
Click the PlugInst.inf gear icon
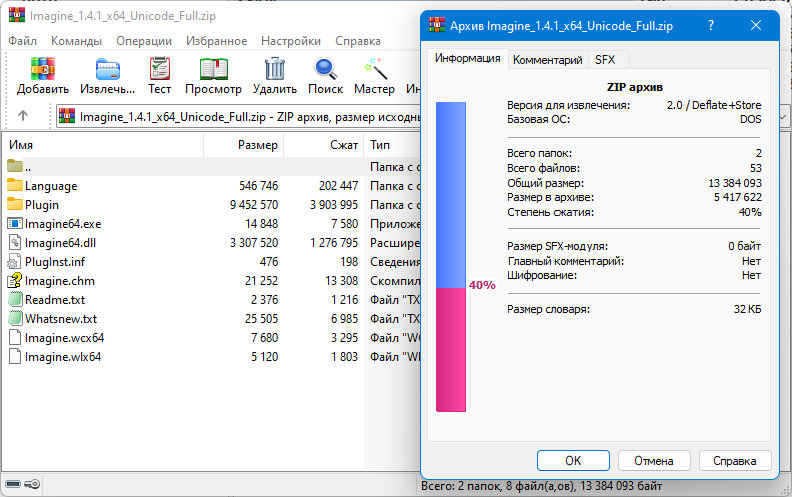point(14,262)
